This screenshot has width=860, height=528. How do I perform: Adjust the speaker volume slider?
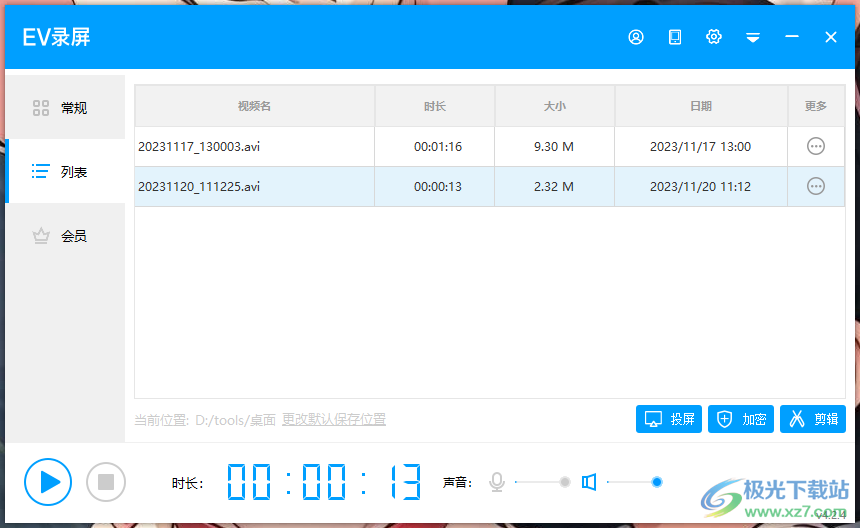point(635,482)
